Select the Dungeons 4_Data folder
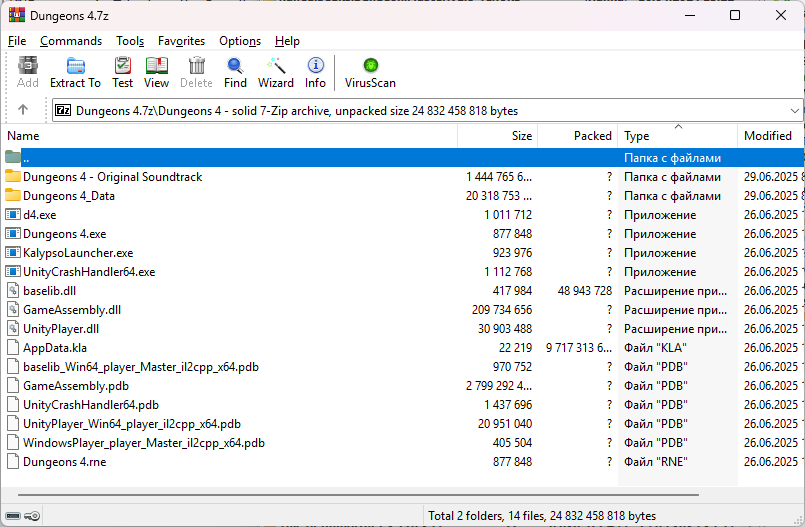Screen dimensions: 805x527 (x=68, y=196)
